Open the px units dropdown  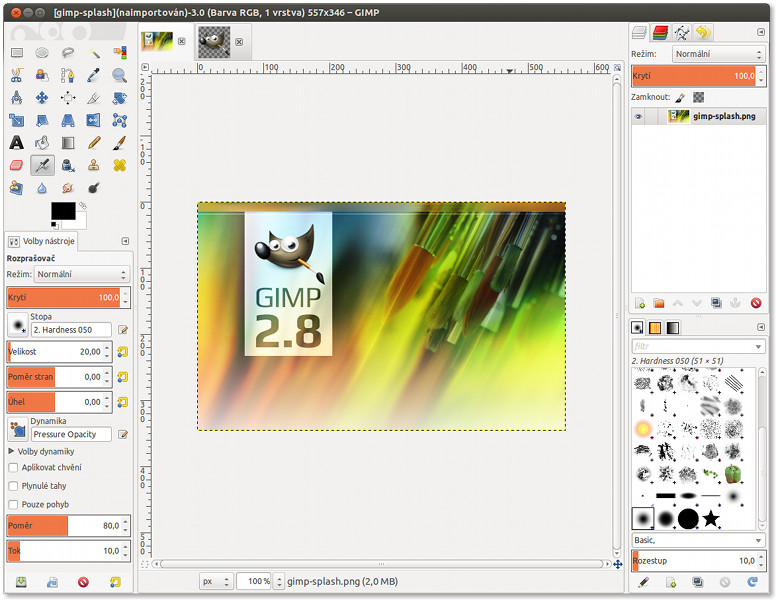pyautogui.click(x=216, y=581)
